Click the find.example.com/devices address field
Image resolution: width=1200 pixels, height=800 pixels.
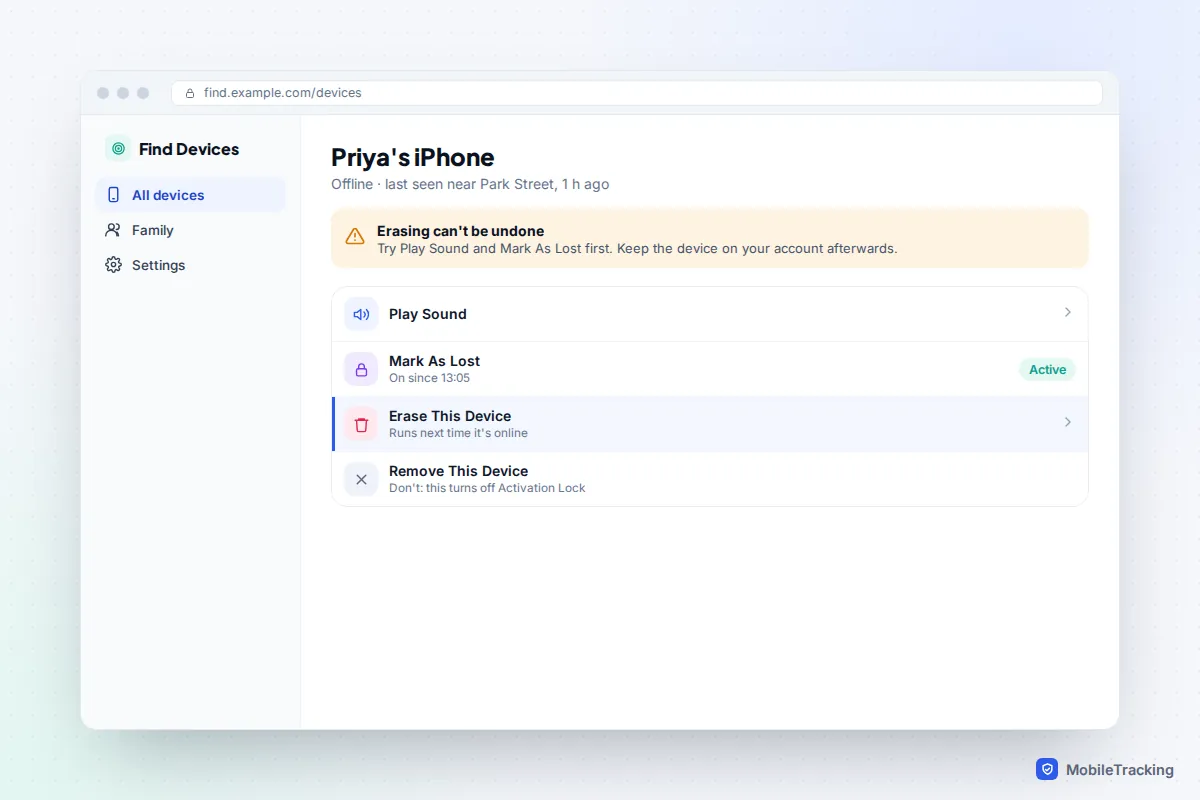pyautogui.click(x=637, y=93)
